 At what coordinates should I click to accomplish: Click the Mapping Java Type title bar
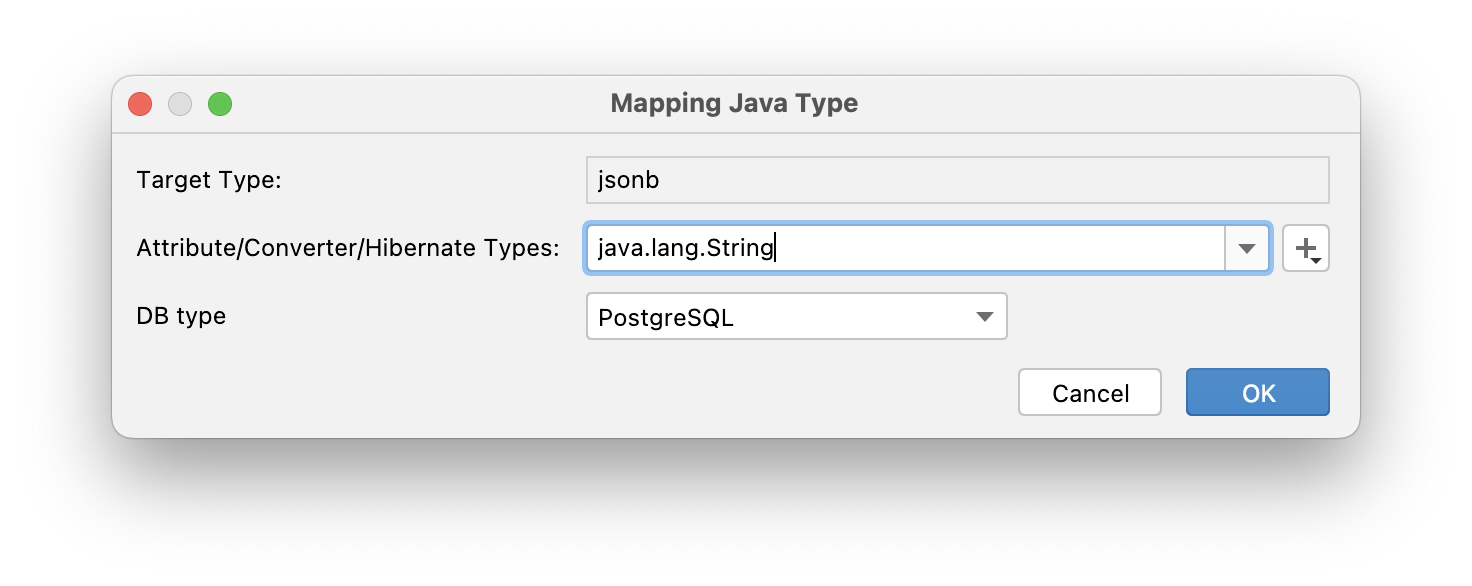point(734,103)
